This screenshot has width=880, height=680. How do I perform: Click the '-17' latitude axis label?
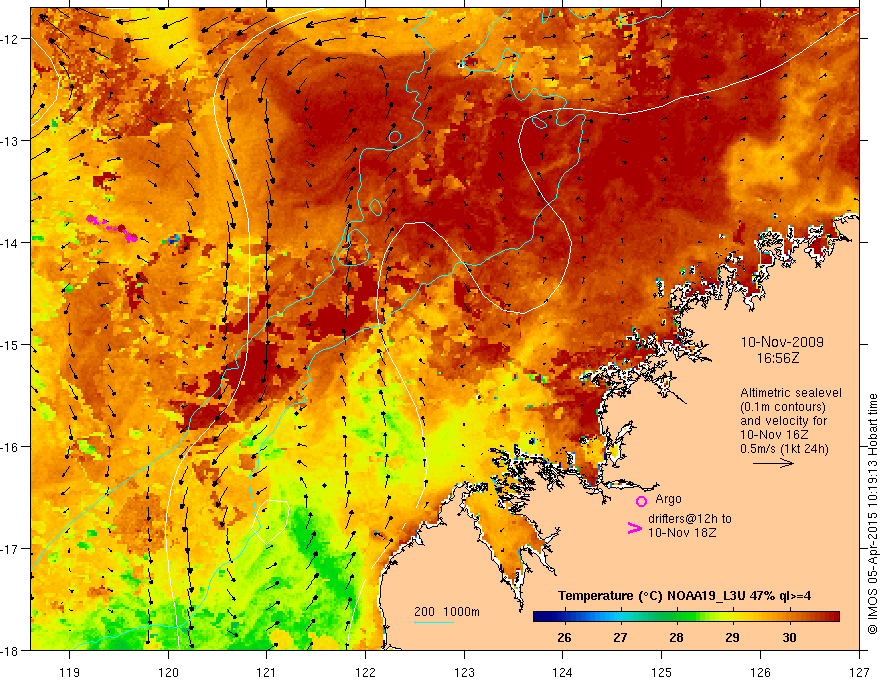tap(11, 549)
